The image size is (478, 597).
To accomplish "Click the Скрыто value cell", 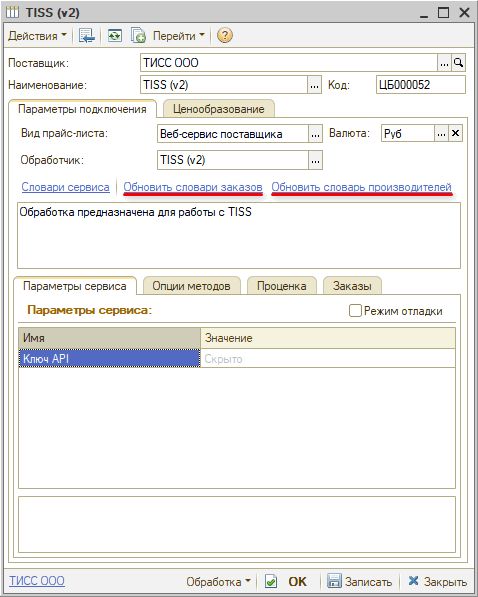I will pos(328,359).
